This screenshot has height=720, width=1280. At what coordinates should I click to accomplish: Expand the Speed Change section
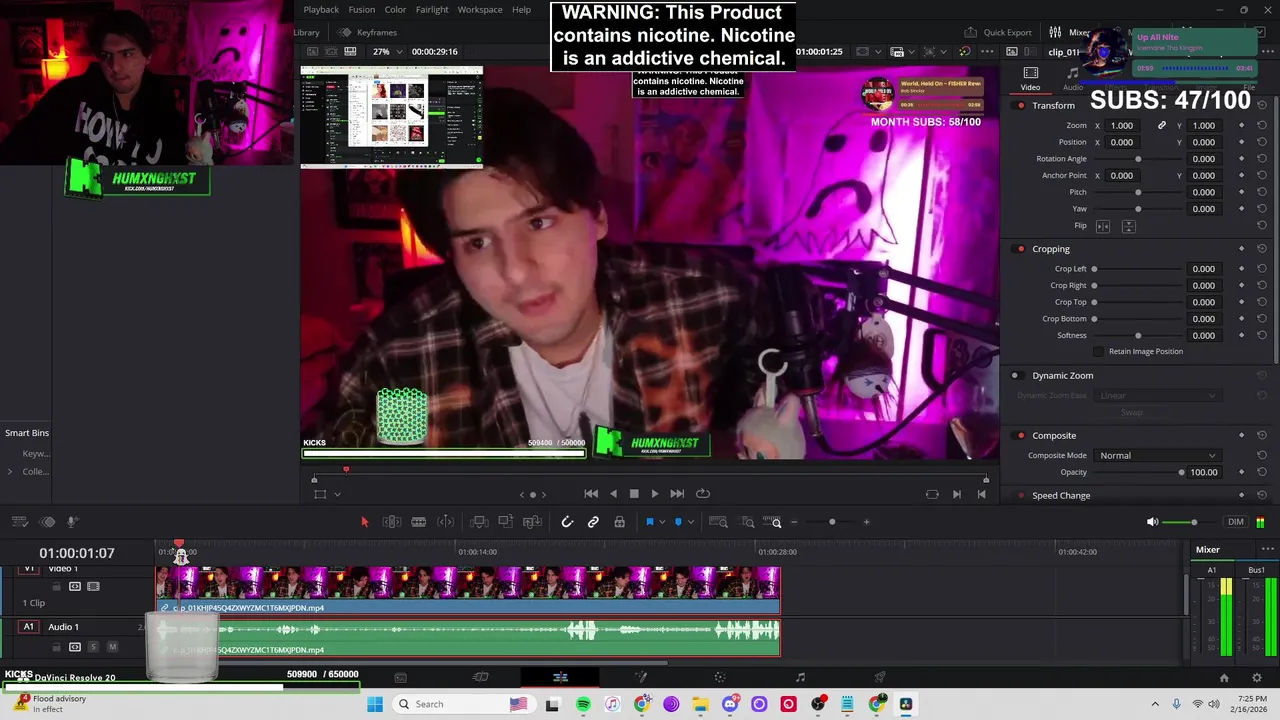click(x=1061, y=496)
